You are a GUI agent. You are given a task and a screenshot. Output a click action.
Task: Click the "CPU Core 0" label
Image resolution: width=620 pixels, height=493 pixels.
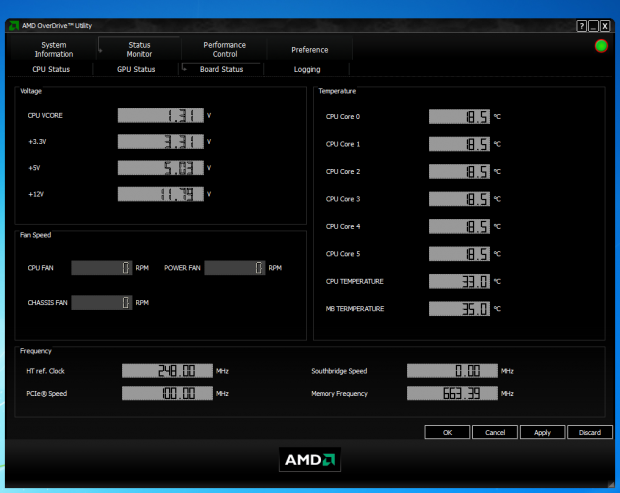point(343,117)
